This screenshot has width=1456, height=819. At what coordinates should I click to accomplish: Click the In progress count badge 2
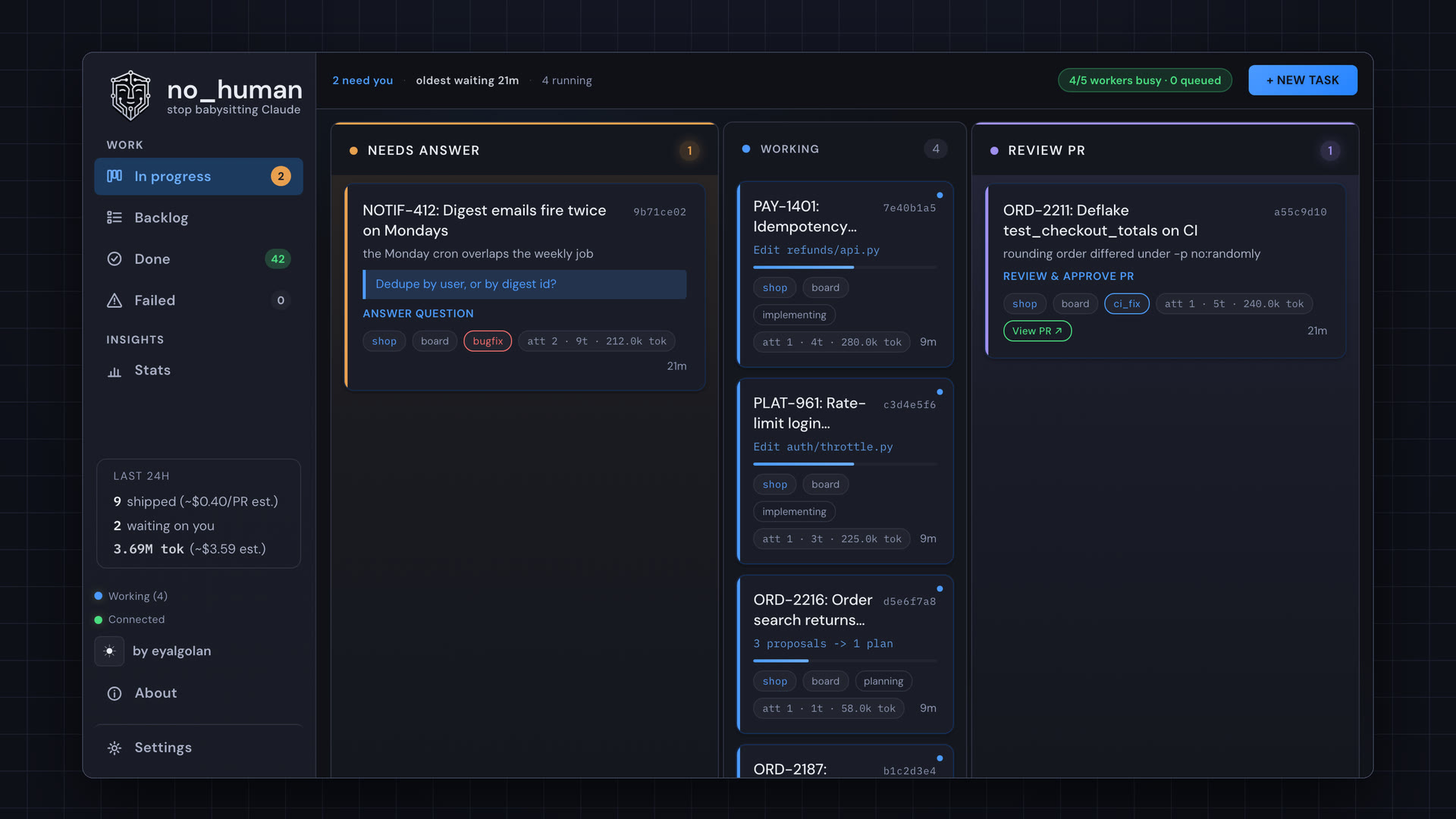[x=281, y=176]
